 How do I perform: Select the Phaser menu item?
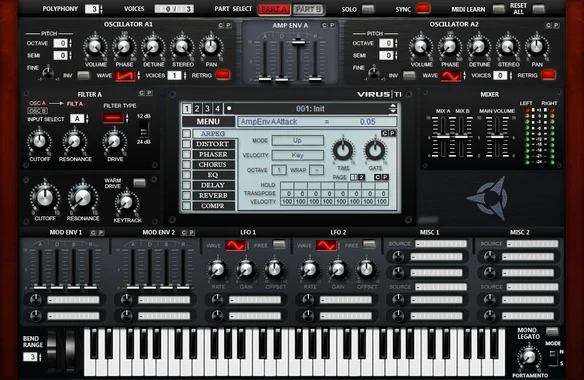point(213,154)
